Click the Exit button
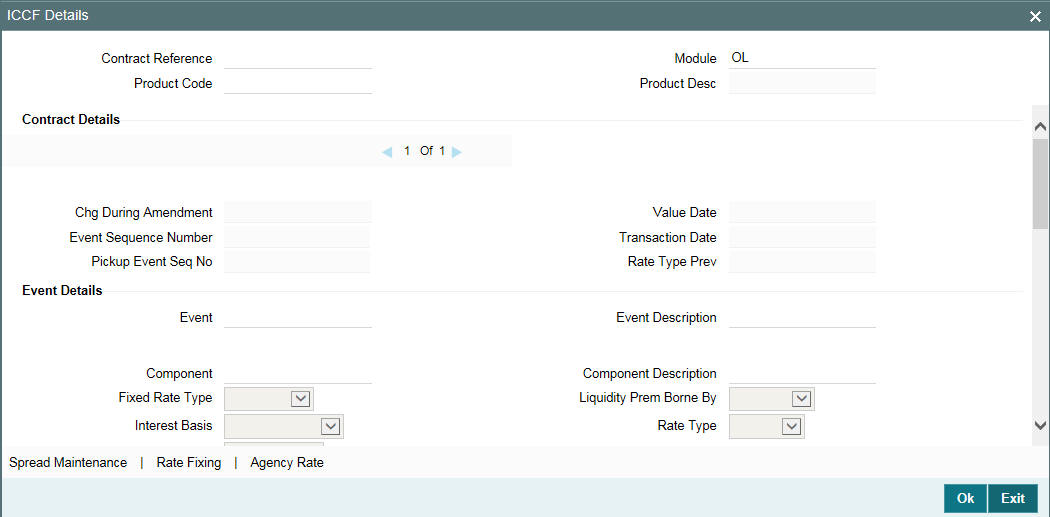Viewport: 1050px width, 517px height. coord(1012,498)
